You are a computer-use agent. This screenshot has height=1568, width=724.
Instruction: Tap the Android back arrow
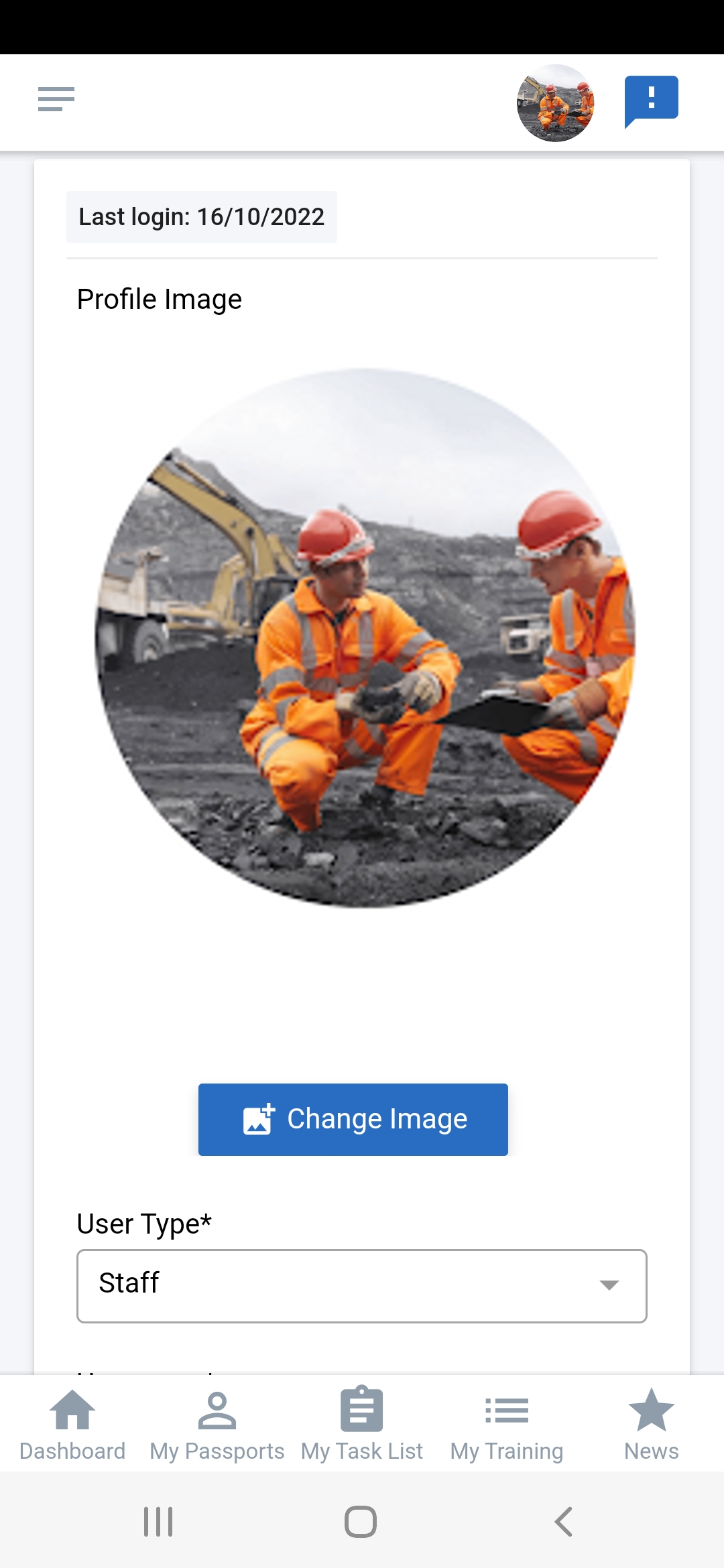point(564,1522)
